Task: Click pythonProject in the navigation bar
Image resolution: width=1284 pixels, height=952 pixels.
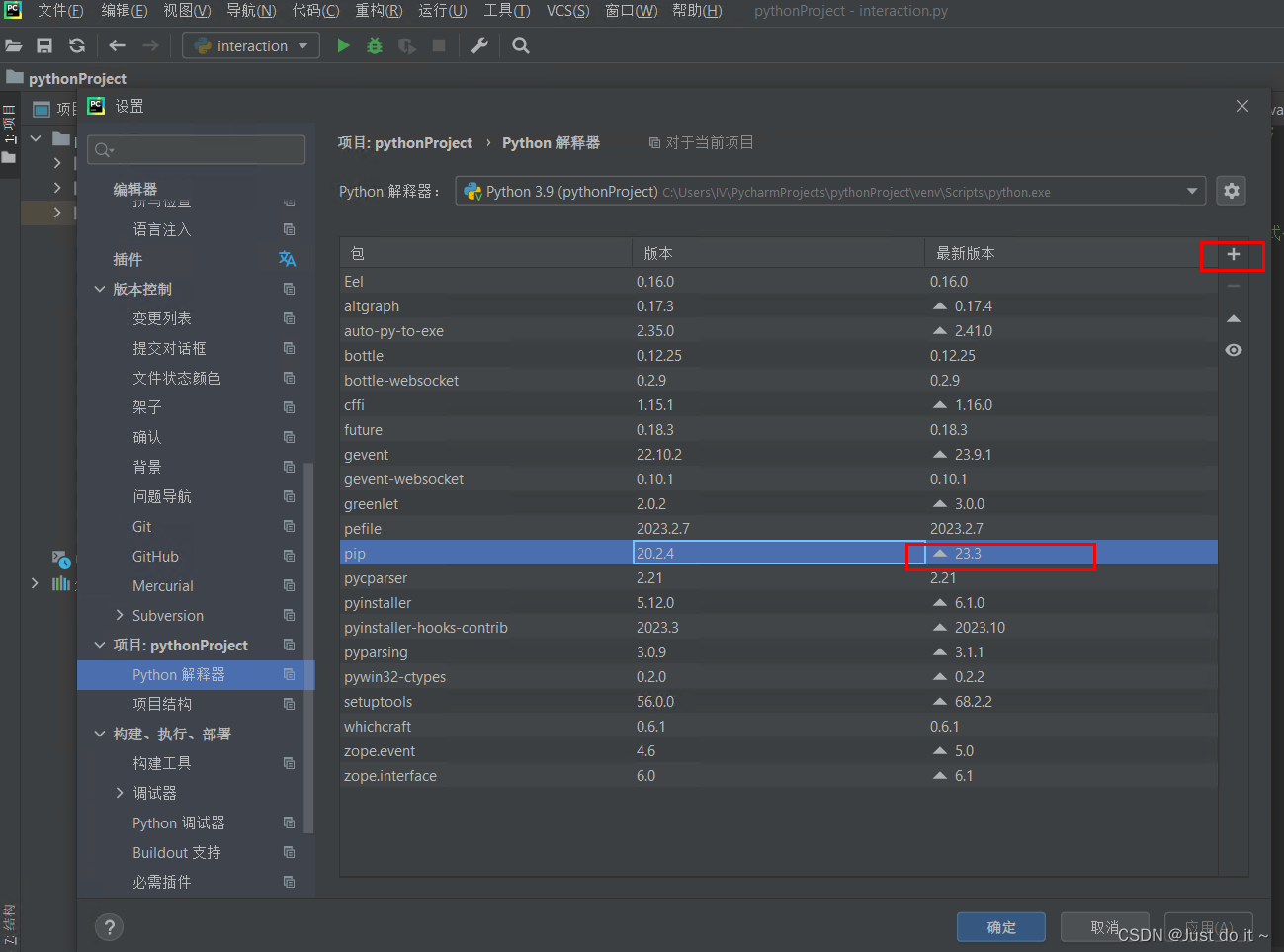Action: point(77,78)
